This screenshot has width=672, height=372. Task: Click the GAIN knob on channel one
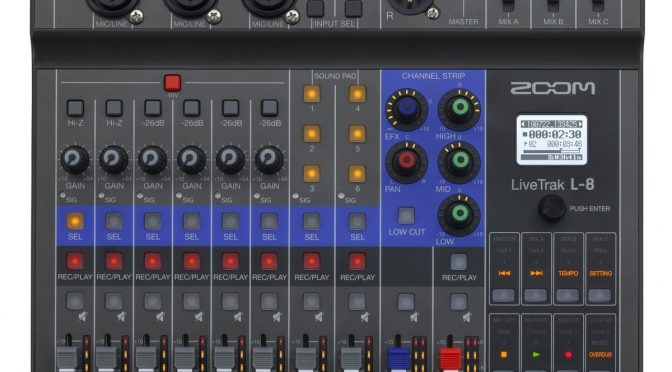click(75, 159)
